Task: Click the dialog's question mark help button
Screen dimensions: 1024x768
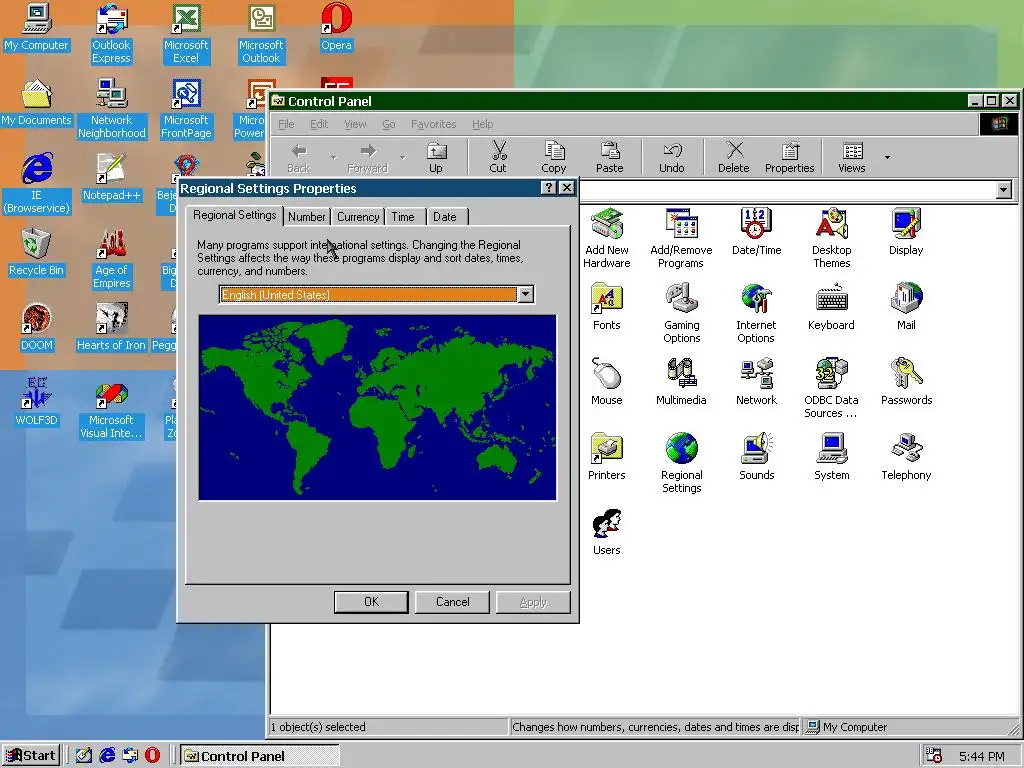Action: [549, 188]
